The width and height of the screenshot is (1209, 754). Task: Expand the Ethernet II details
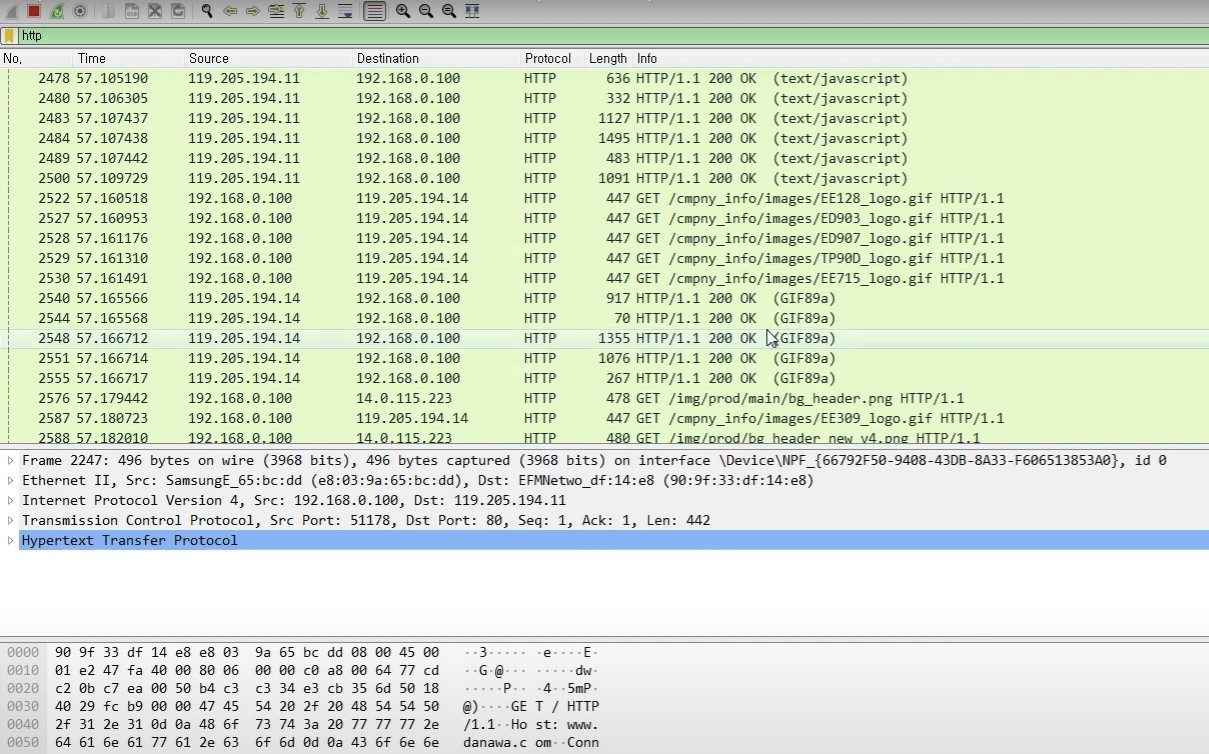11,480
